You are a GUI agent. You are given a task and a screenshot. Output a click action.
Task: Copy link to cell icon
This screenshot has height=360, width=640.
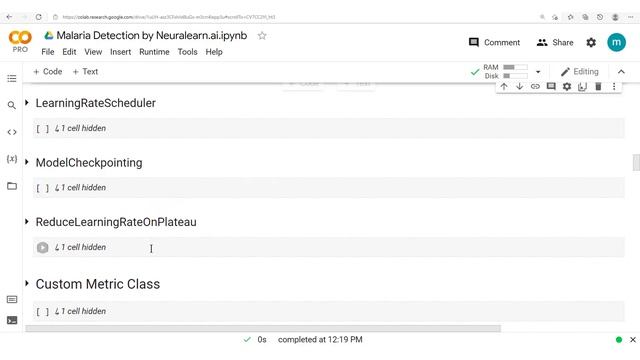coord(535,87)
